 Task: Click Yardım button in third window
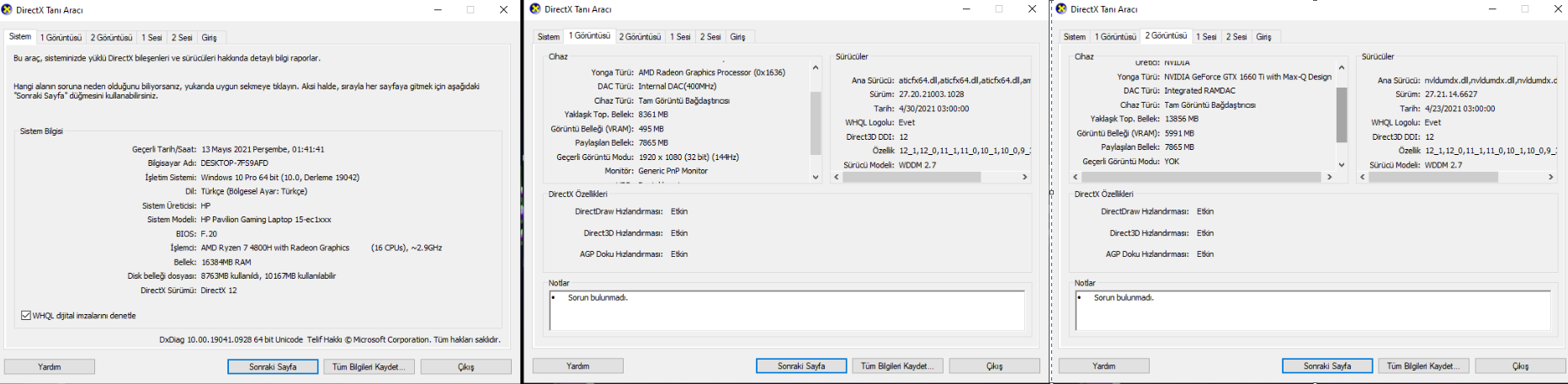coord(1104,366)
